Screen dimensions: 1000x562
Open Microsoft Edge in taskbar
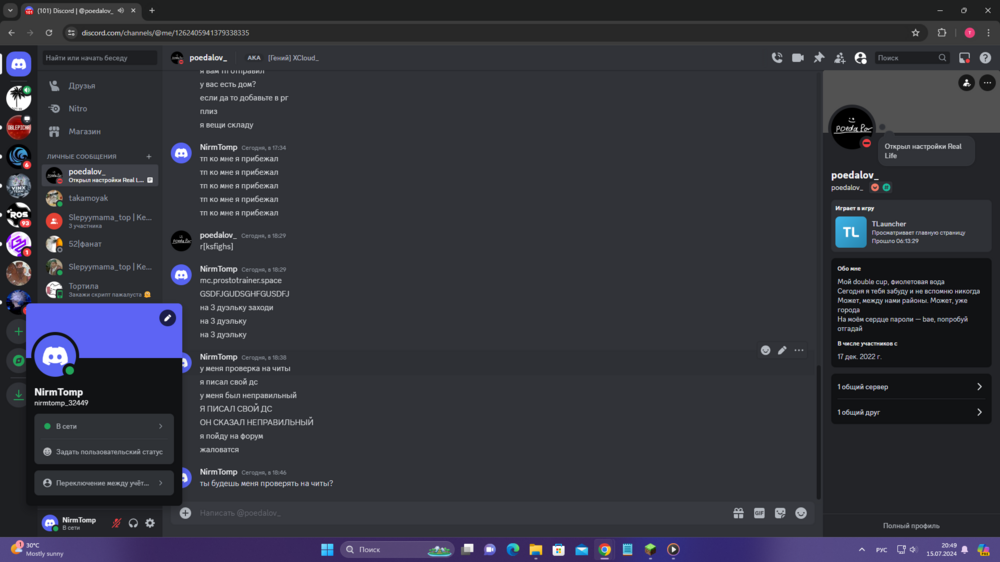[513, 549]
